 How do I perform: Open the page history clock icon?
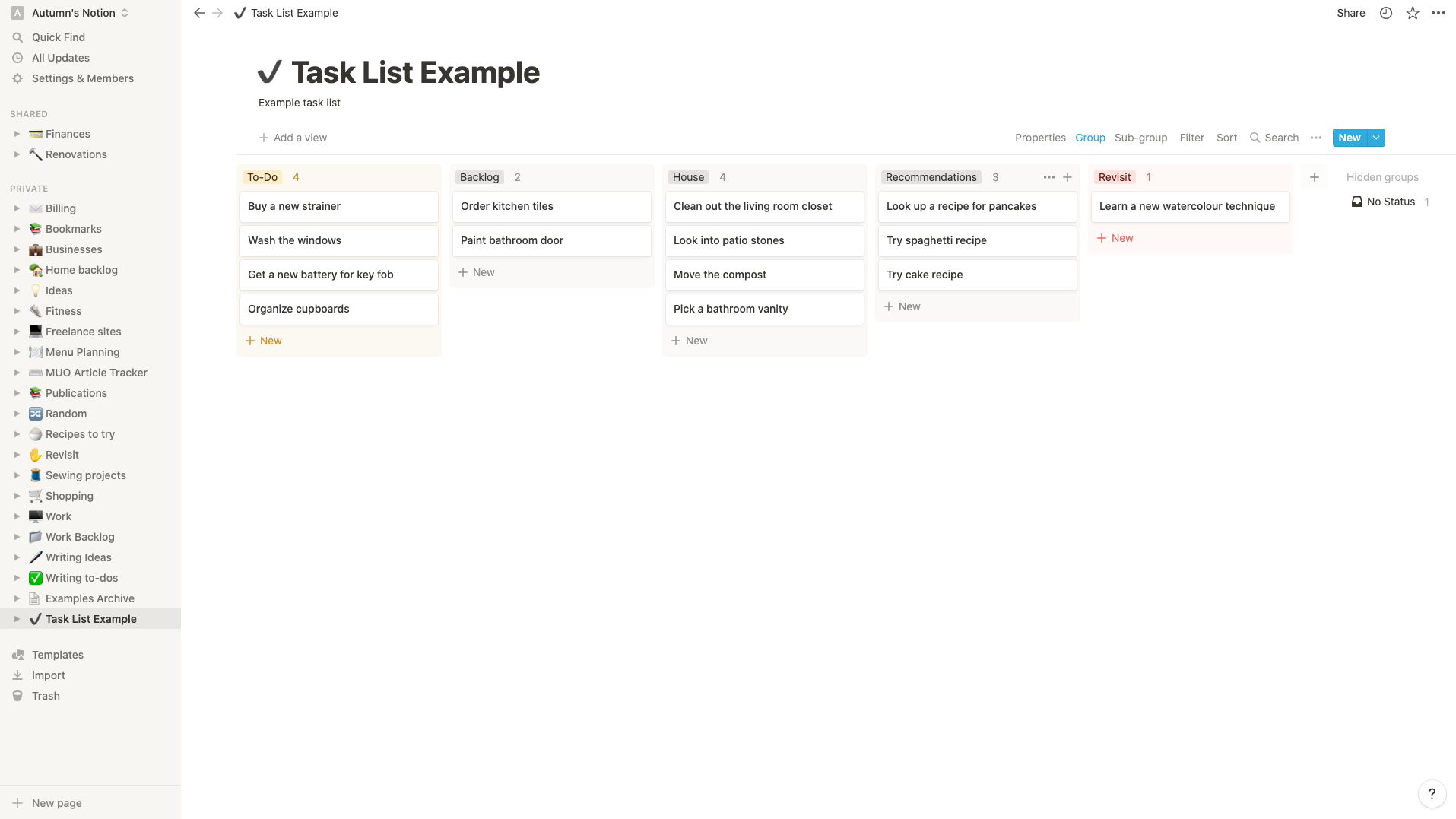[1386, 13]
